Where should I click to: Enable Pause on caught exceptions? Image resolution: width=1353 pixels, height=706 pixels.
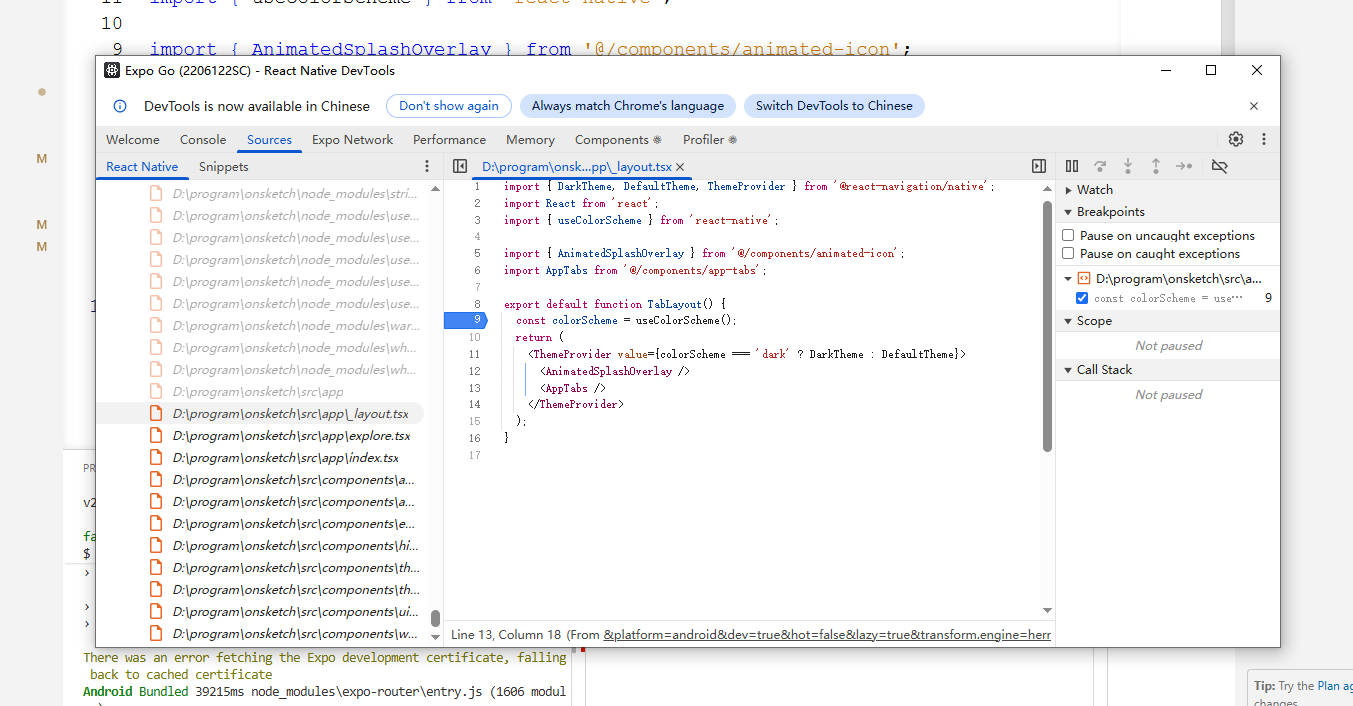(x=1068, y=253)
